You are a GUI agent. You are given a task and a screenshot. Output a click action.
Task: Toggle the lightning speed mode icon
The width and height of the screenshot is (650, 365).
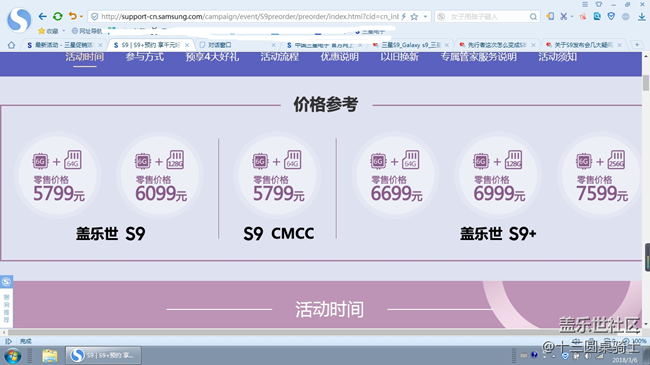click(x=403, y=17)
